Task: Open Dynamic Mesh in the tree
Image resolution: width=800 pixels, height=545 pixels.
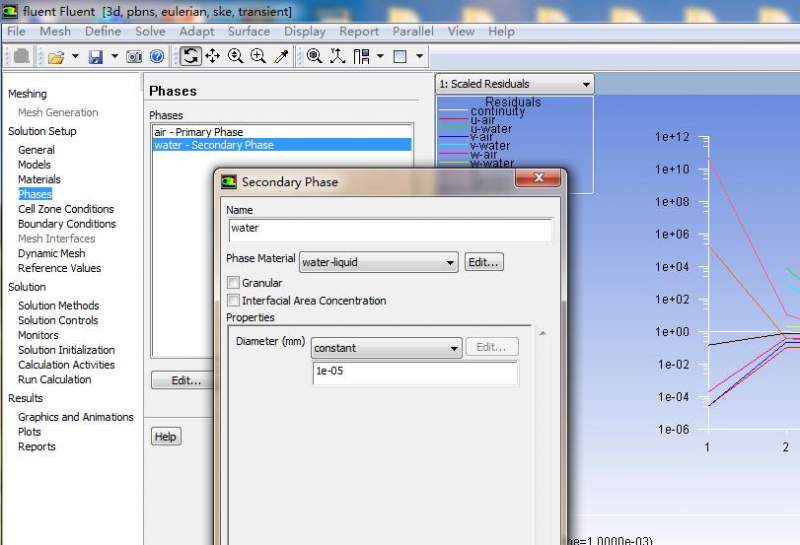Action: click(52, 254)
